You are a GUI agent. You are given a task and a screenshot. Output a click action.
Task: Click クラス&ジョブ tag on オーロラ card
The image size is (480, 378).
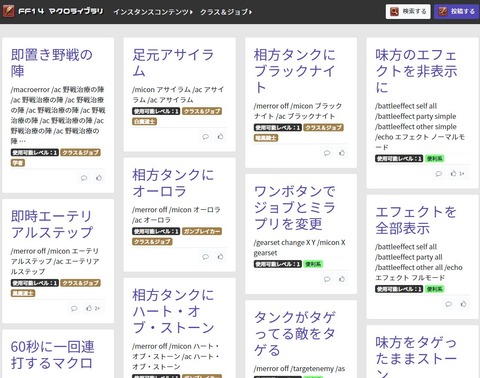coord(152,242)
